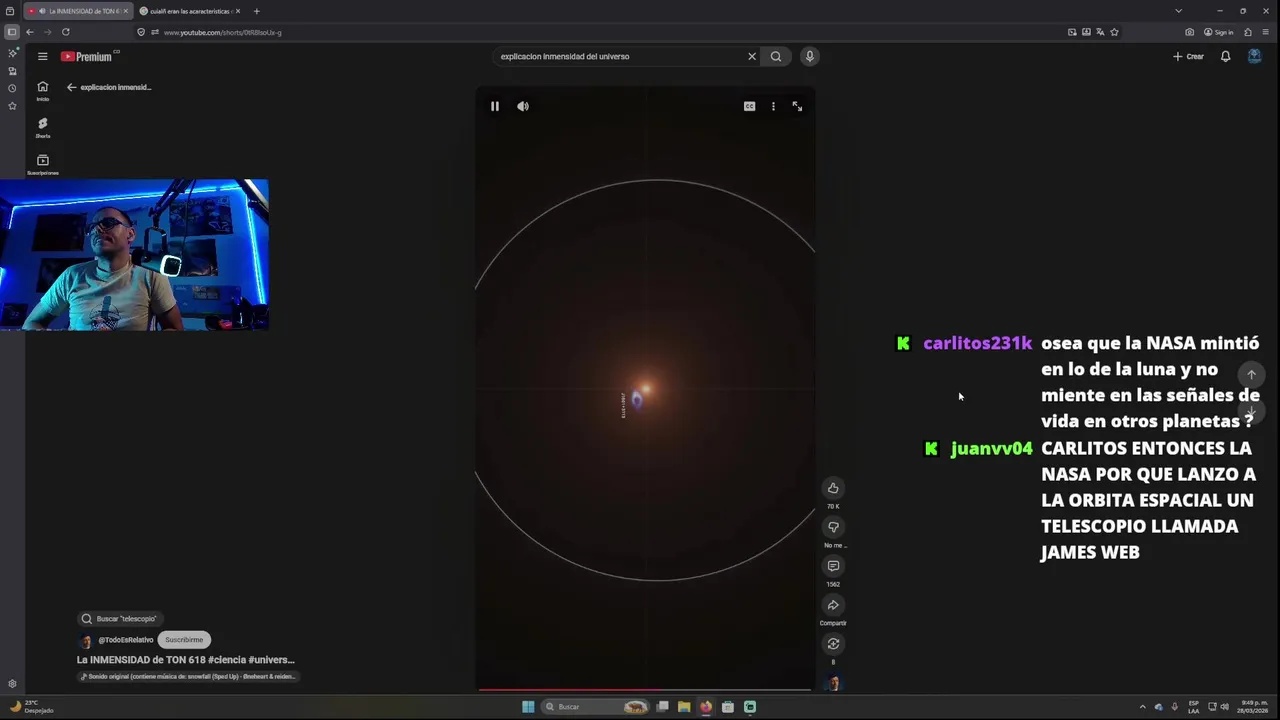Open the browser application hamburger menu
This screenshot has width=1280, height=720.
(x=1266, y=32)
